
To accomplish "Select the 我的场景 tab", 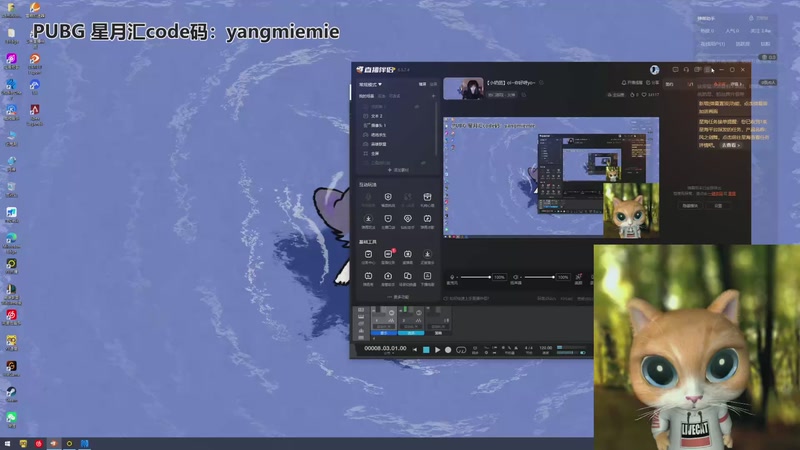I will (x=366, y=96).
